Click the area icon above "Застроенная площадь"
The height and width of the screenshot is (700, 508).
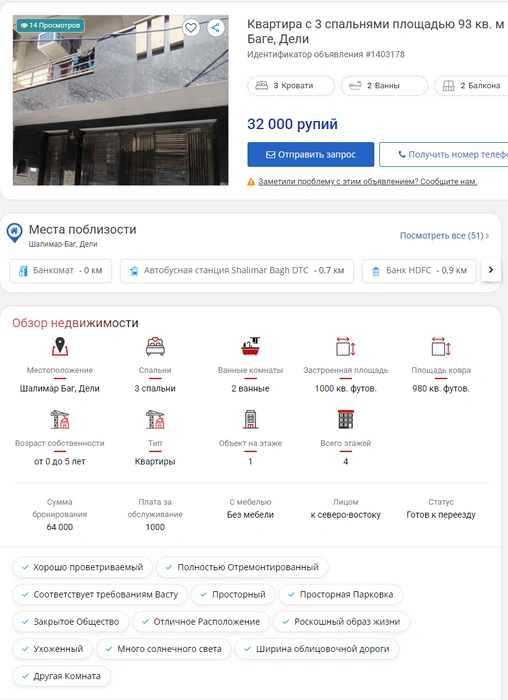[346, 346]
